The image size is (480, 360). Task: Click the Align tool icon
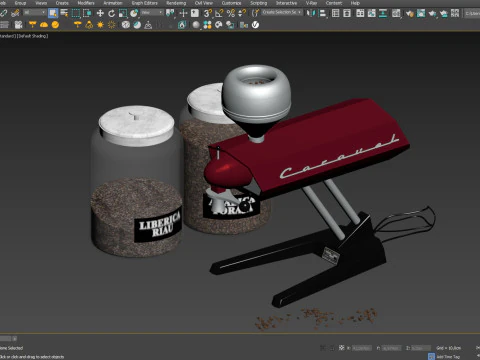pyautogui.click(x=323, y=13)
